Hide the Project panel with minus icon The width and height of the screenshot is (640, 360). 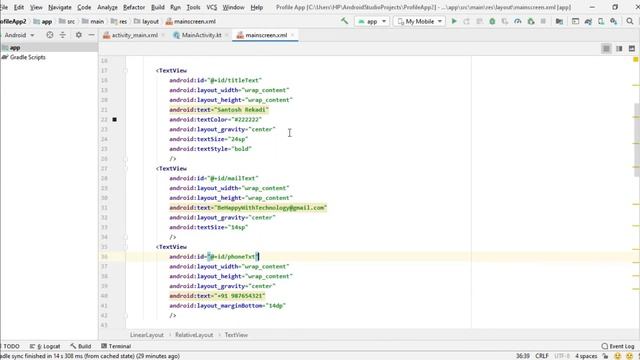(91, 35)
